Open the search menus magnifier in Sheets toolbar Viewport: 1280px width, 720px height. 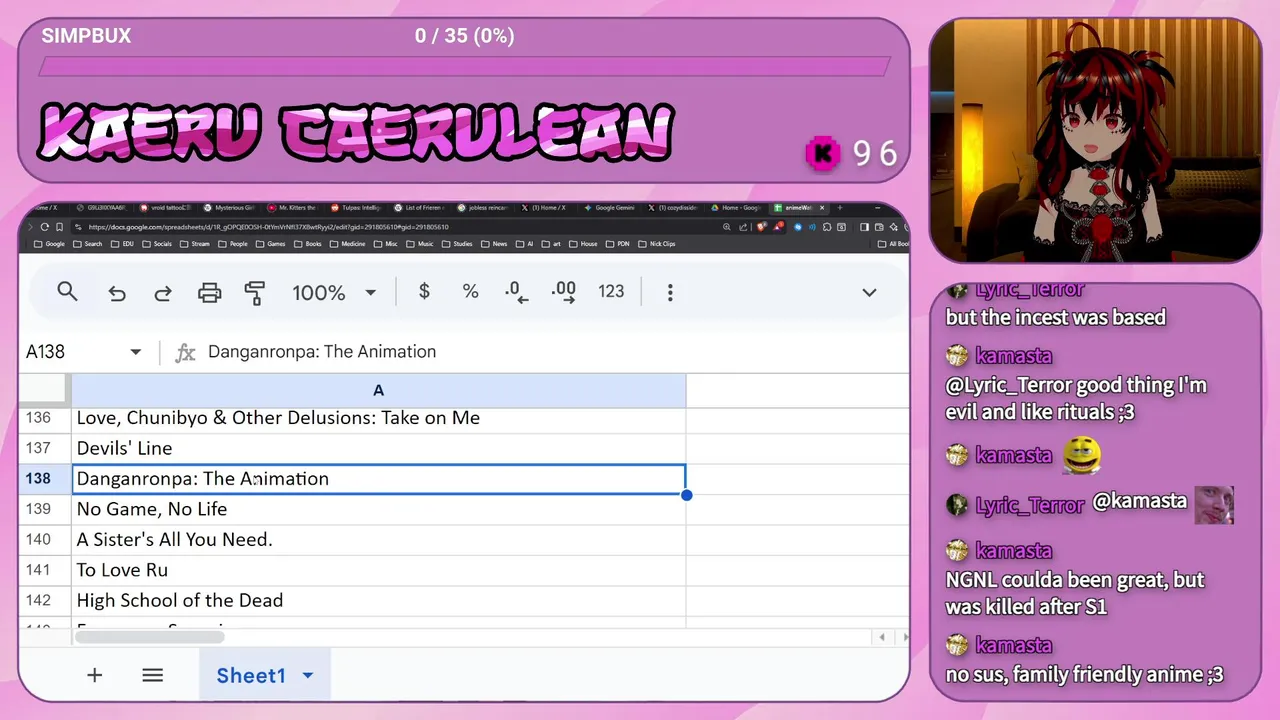(67, 292)
